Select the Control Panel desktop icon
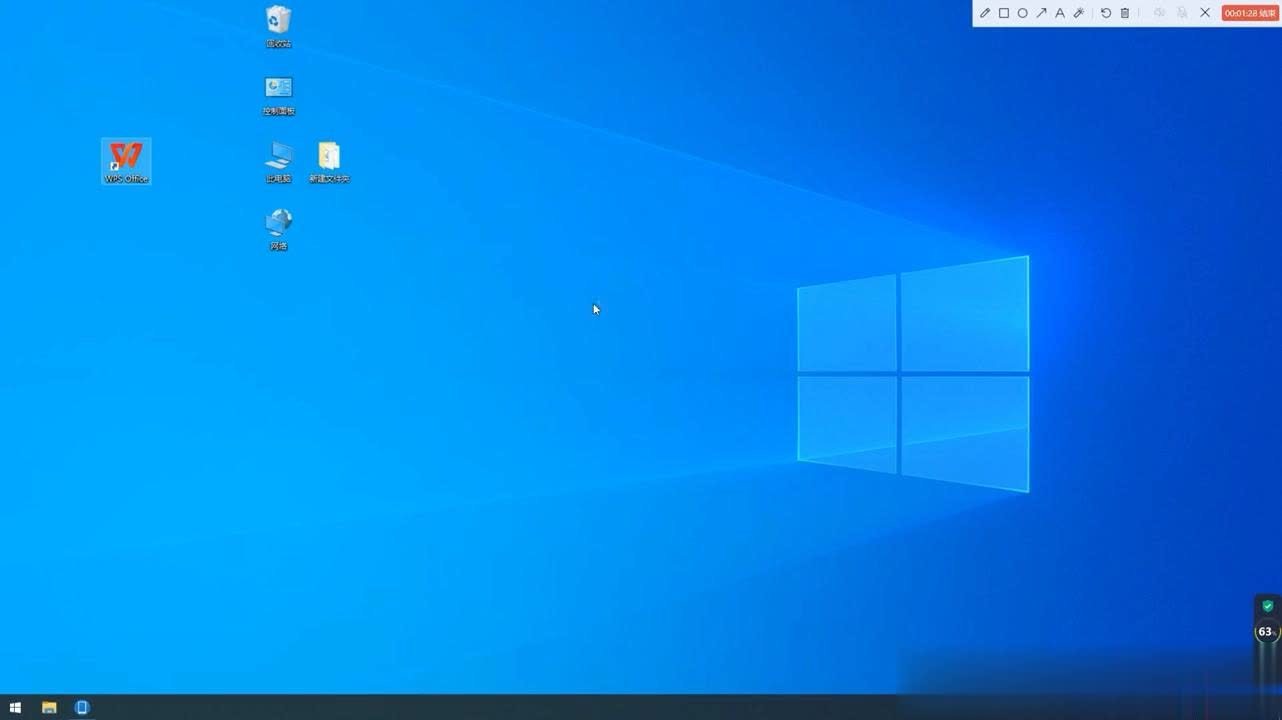The width and height of the screenshot is (1282, 720). (278, 93)
